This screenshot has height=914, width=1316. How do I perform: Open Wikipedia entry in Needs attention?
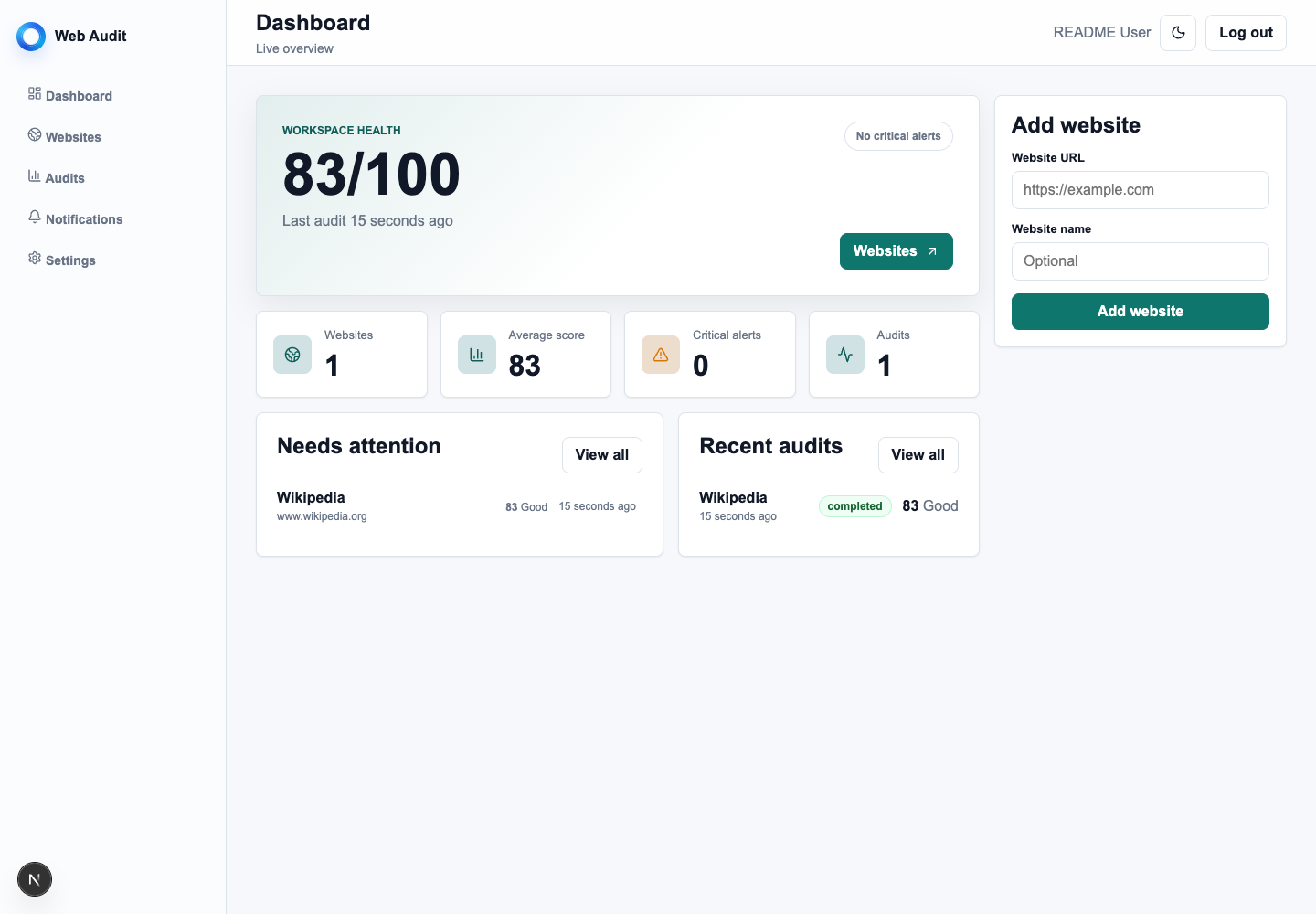[311, 497]
